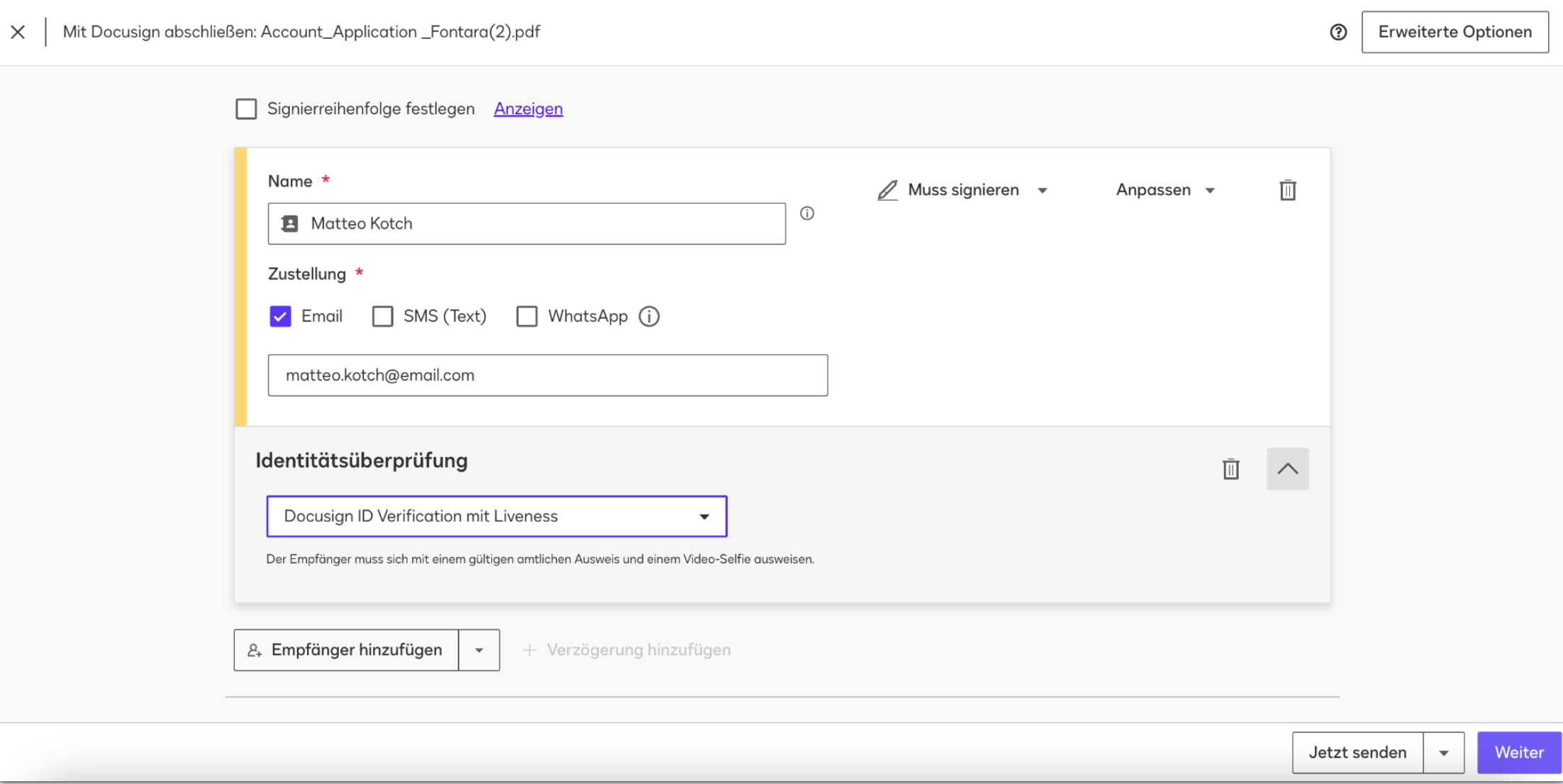Click the video-selfie description text

(x=540, y=559)
